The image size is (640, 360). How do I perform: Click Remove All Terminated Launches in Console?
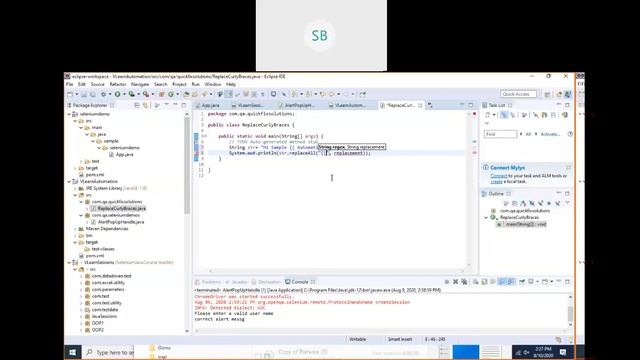[464, 282]
